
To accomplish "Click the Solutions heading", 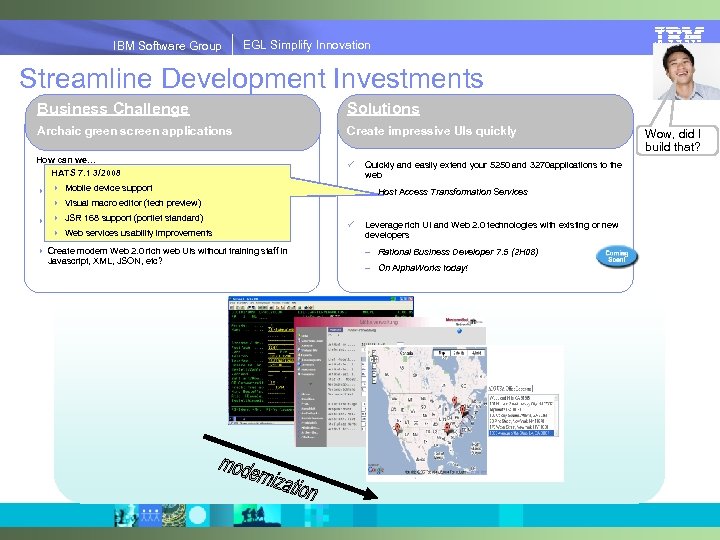I will point(383,108).
